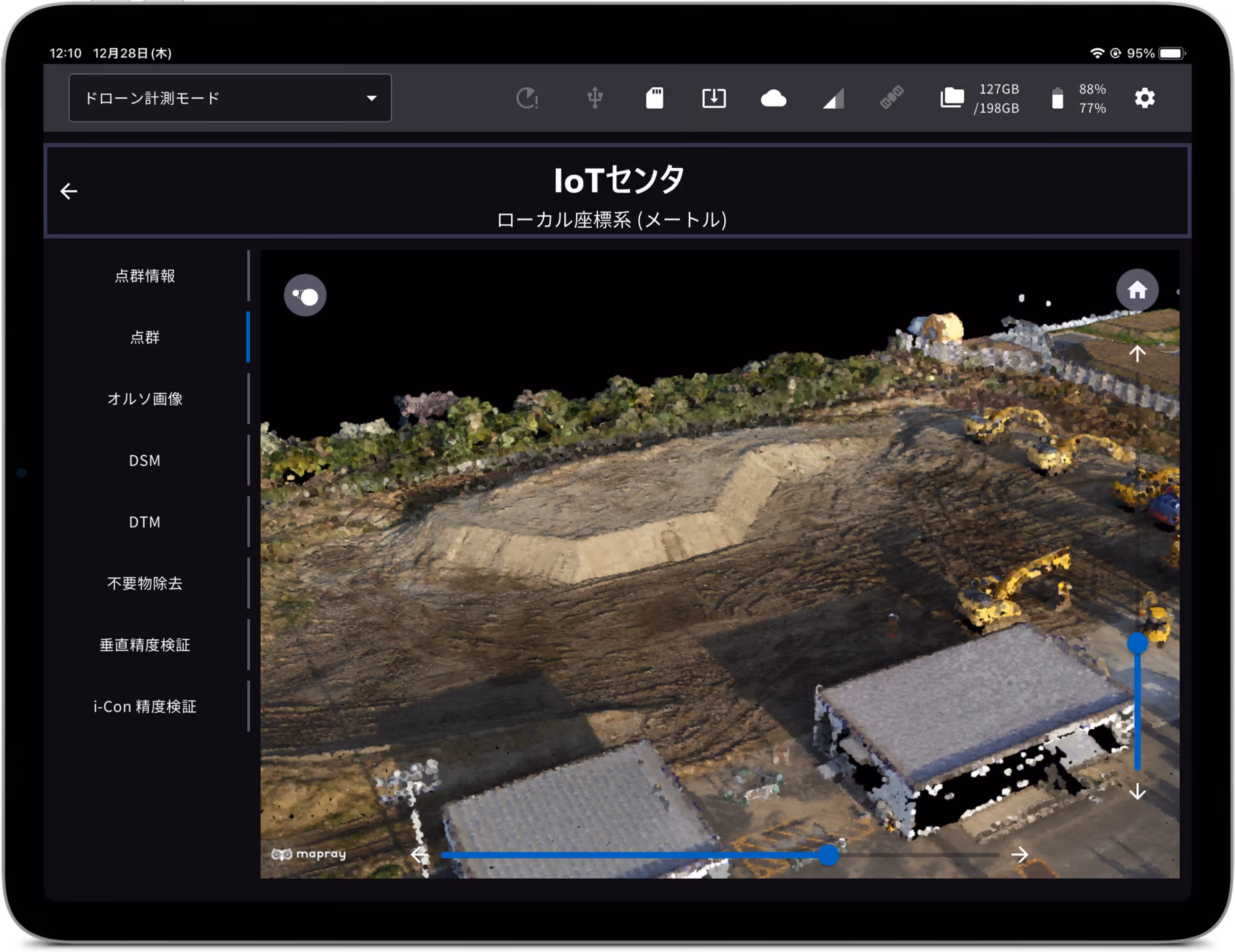This screenshot has height=952, width=1235.
Task: Click the vertical tilt slider handle
Action: pyautogui.click(x=1137, y=643)
